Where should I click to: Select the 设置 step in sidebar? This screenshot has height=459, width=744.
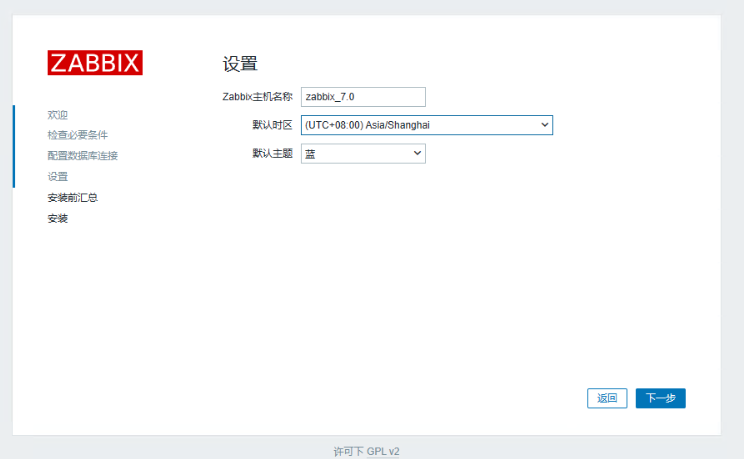(57, 177)
